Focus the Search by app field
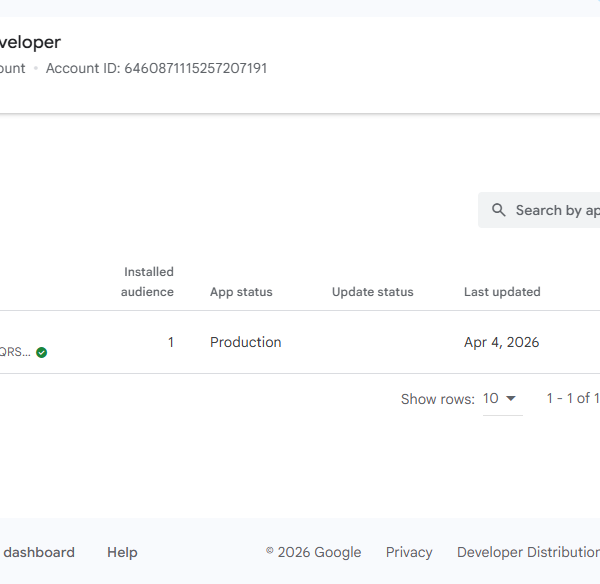 tap(539, 210)
